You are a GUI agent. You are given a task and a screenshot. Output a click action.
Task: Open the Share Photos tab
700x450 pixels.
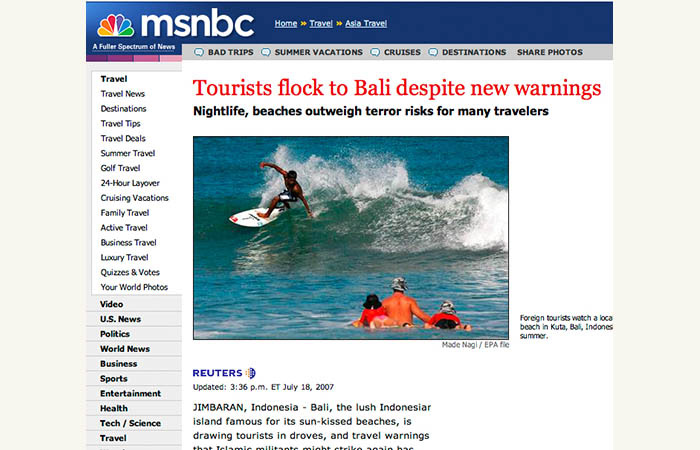coord(550,52)
